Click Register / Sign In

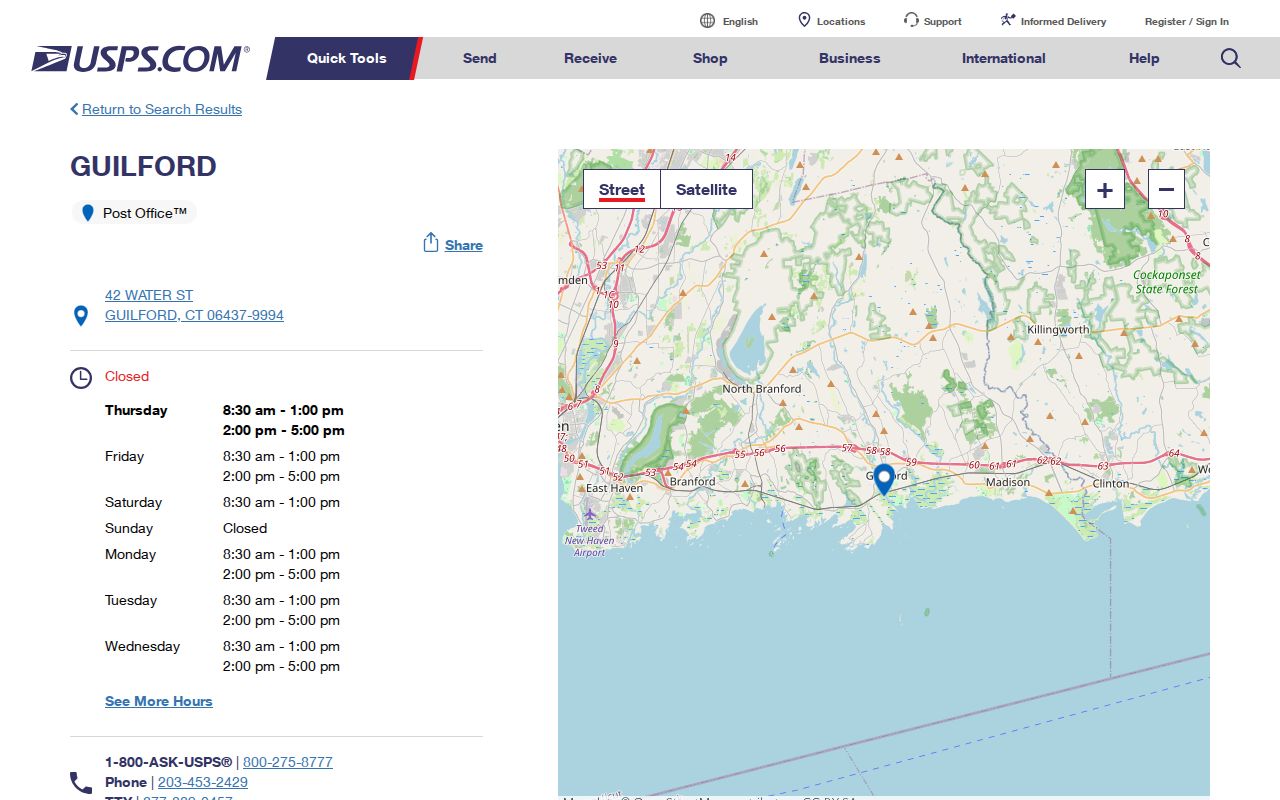1187,21
